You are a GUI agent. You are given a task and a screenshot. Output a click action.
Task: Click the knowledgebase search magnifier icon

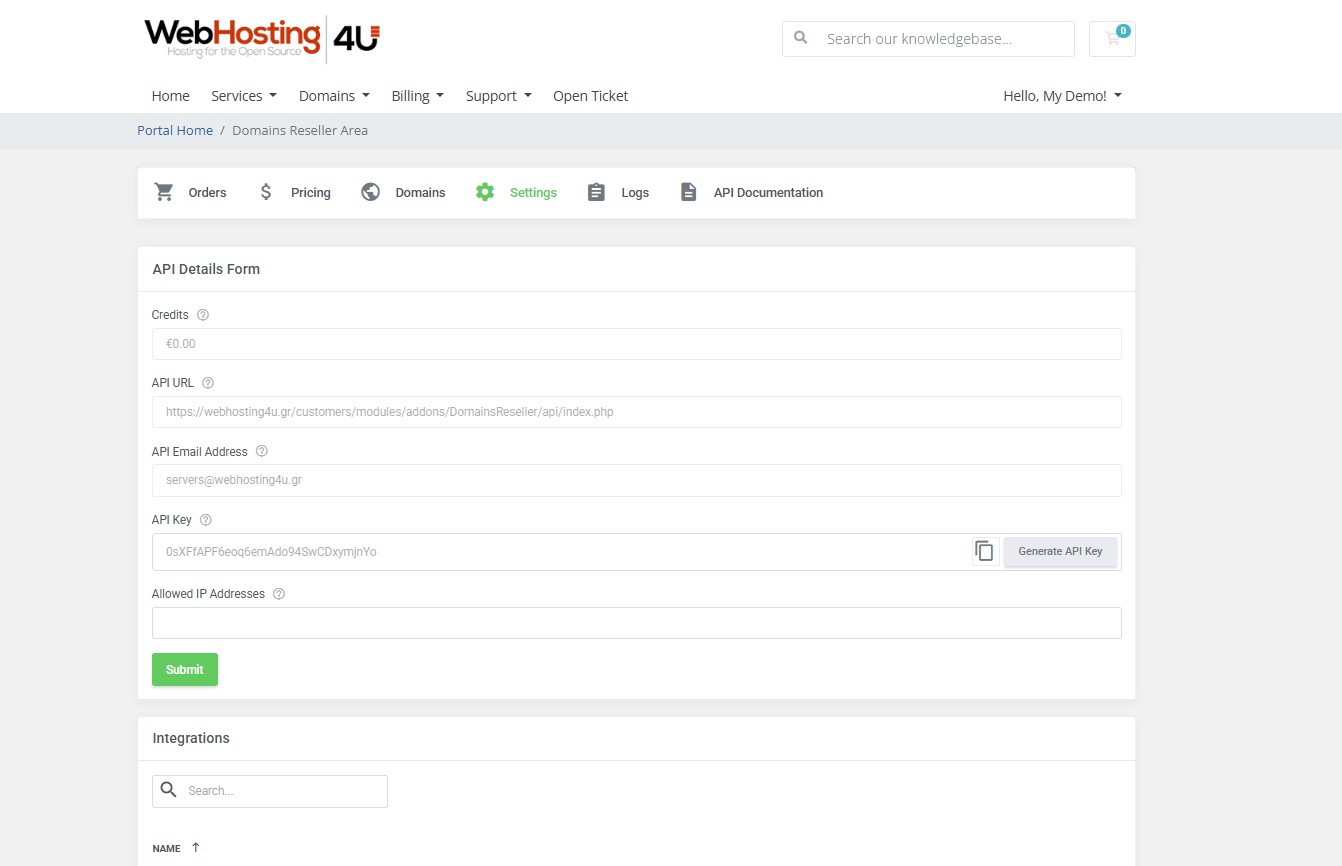click(x=800, y=38)
